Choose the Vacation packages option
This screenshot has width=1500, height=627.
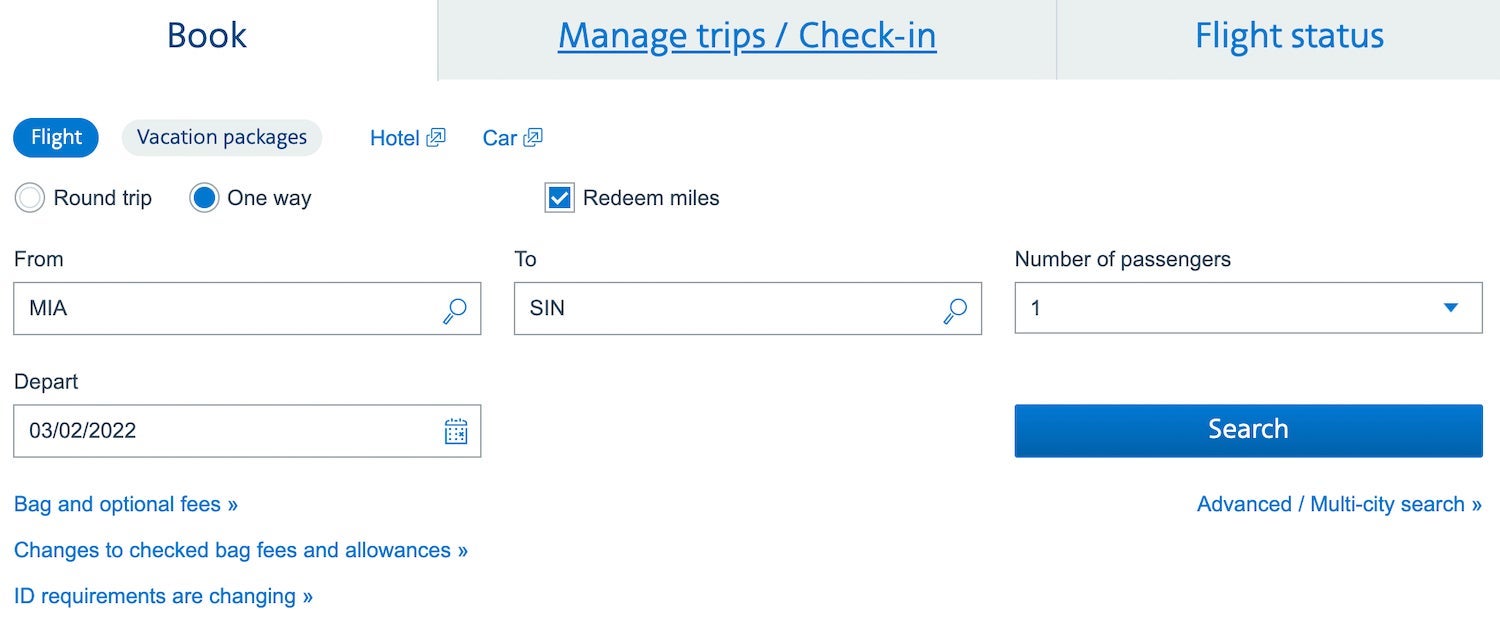222,138
